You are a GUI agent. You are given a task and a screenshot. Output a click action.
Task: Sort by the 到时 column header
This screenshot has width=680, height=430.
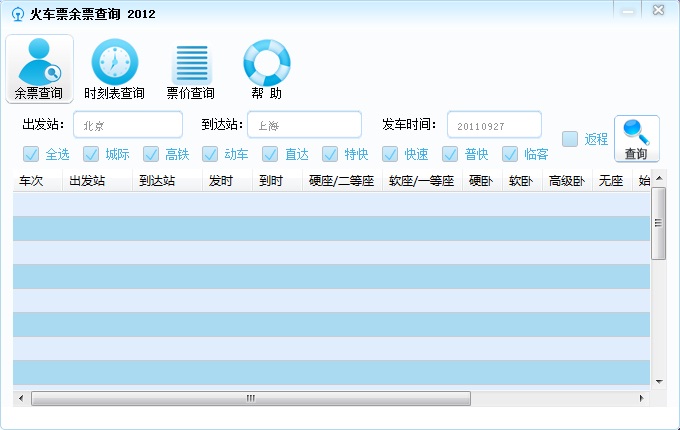coord(278,181)
